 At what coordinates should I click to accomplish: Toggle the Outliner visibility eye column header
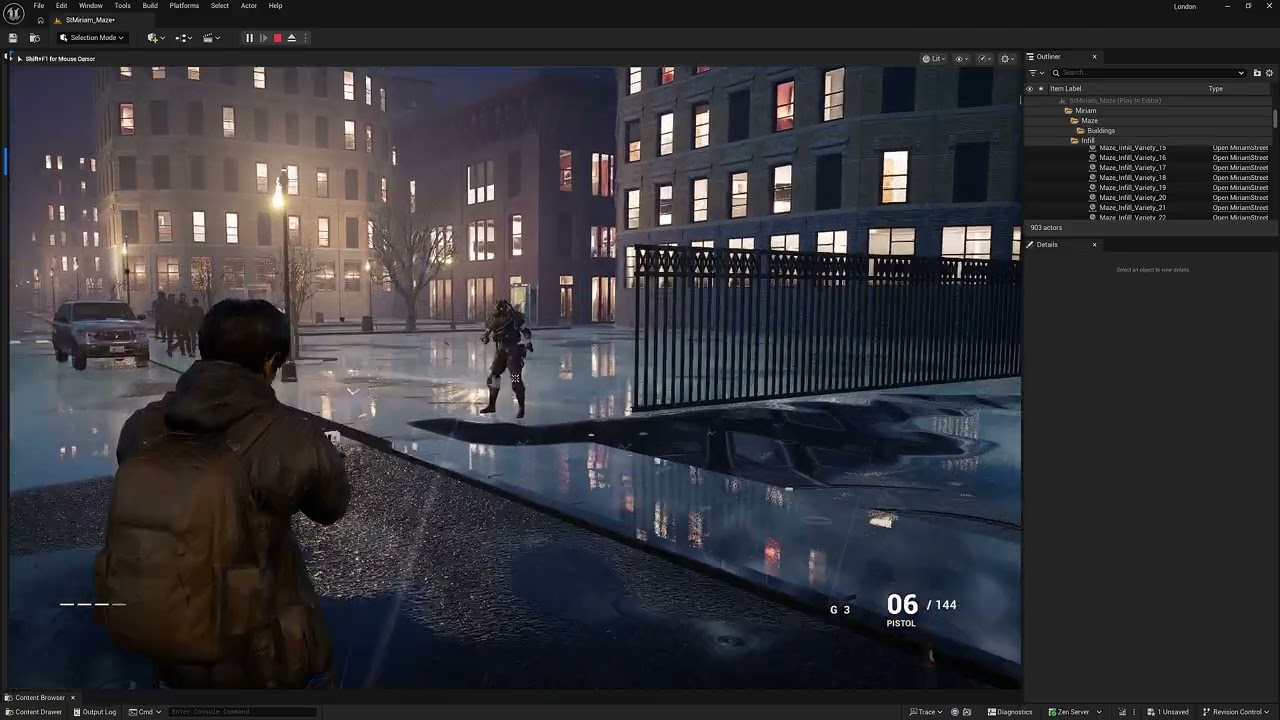(1029, 89)
